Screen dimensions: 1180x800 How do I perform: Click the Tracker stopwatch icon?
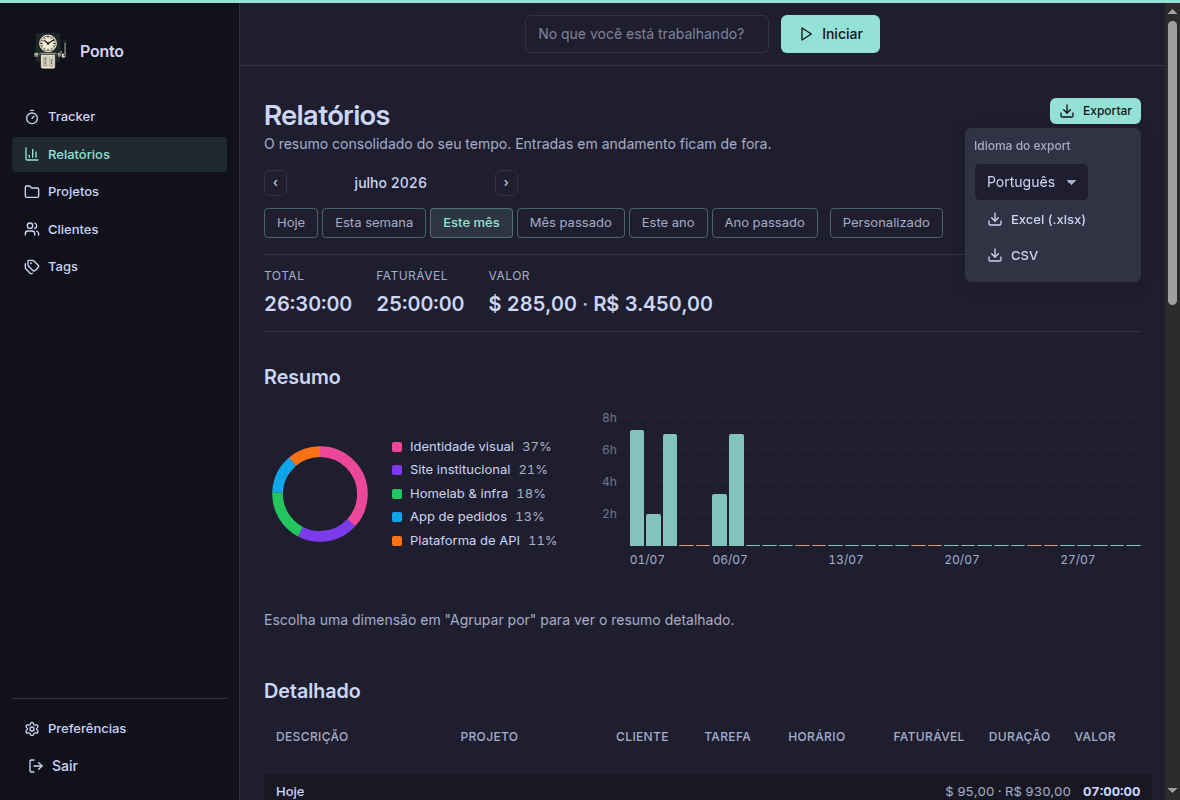(x=32, y=117)
